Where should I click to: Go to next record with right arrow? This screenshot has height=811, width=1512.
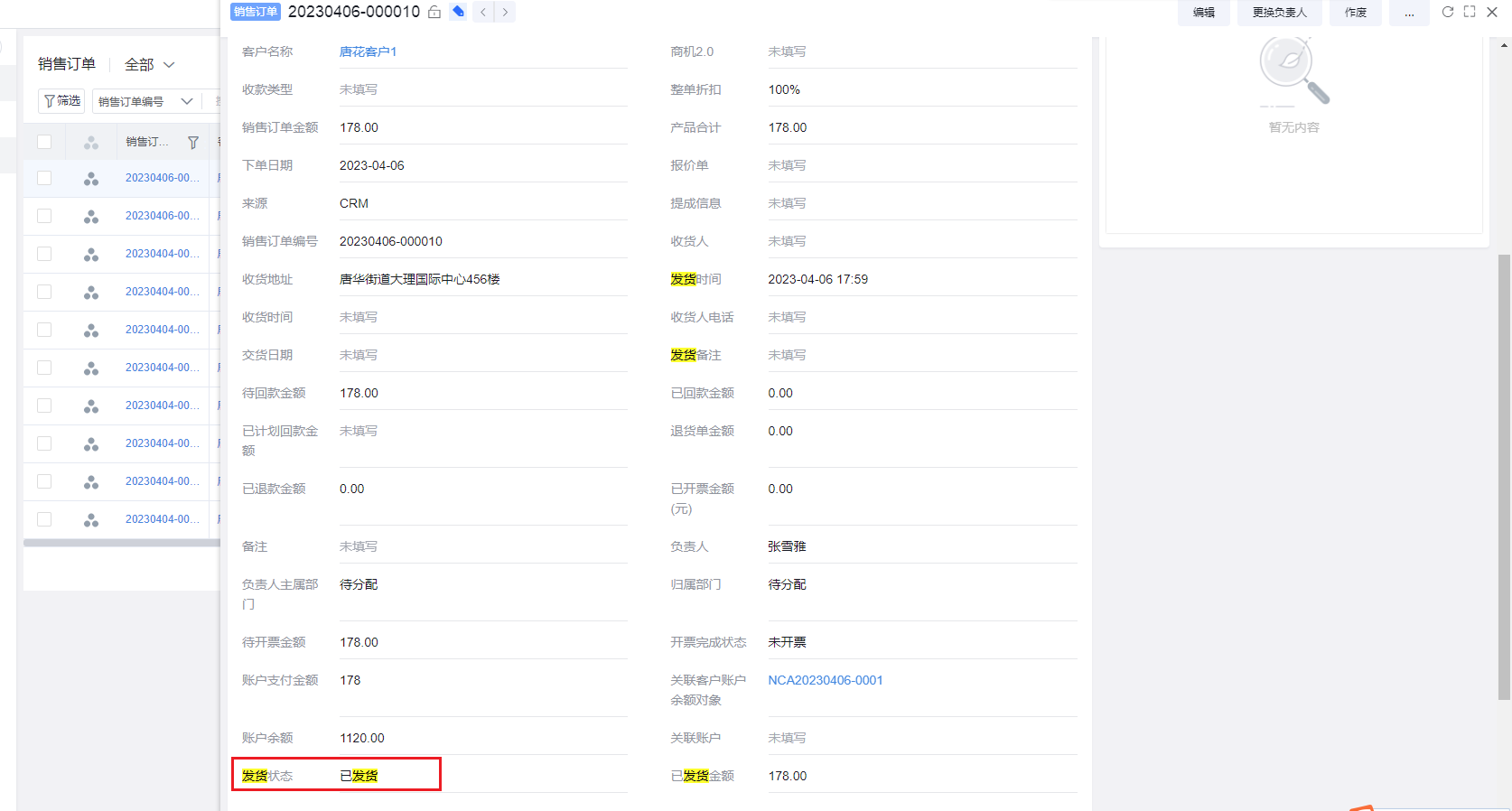(506, 12)
